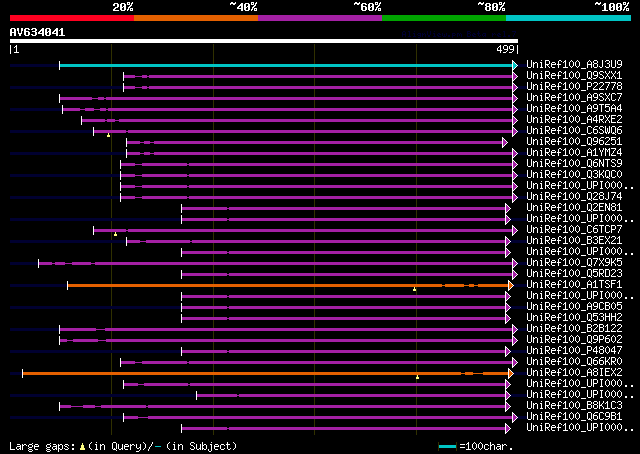Click the orange arrowhead ending the A1TSF1 alignment
Viewport: 640px width, 454px height.
511,285
